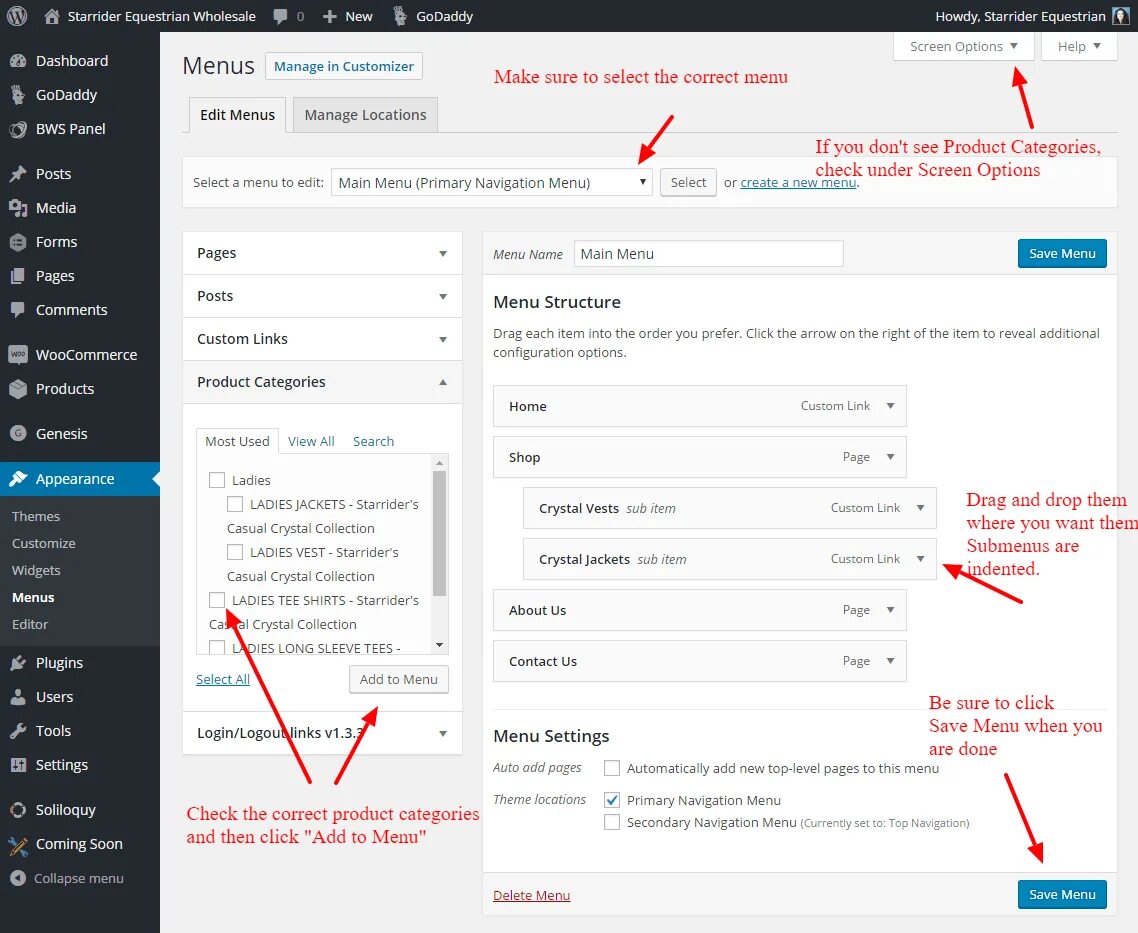1138x933 pixels.
Task: Check the LADIES TEE SHIRTS category checkbox
Action: [216, 600]
